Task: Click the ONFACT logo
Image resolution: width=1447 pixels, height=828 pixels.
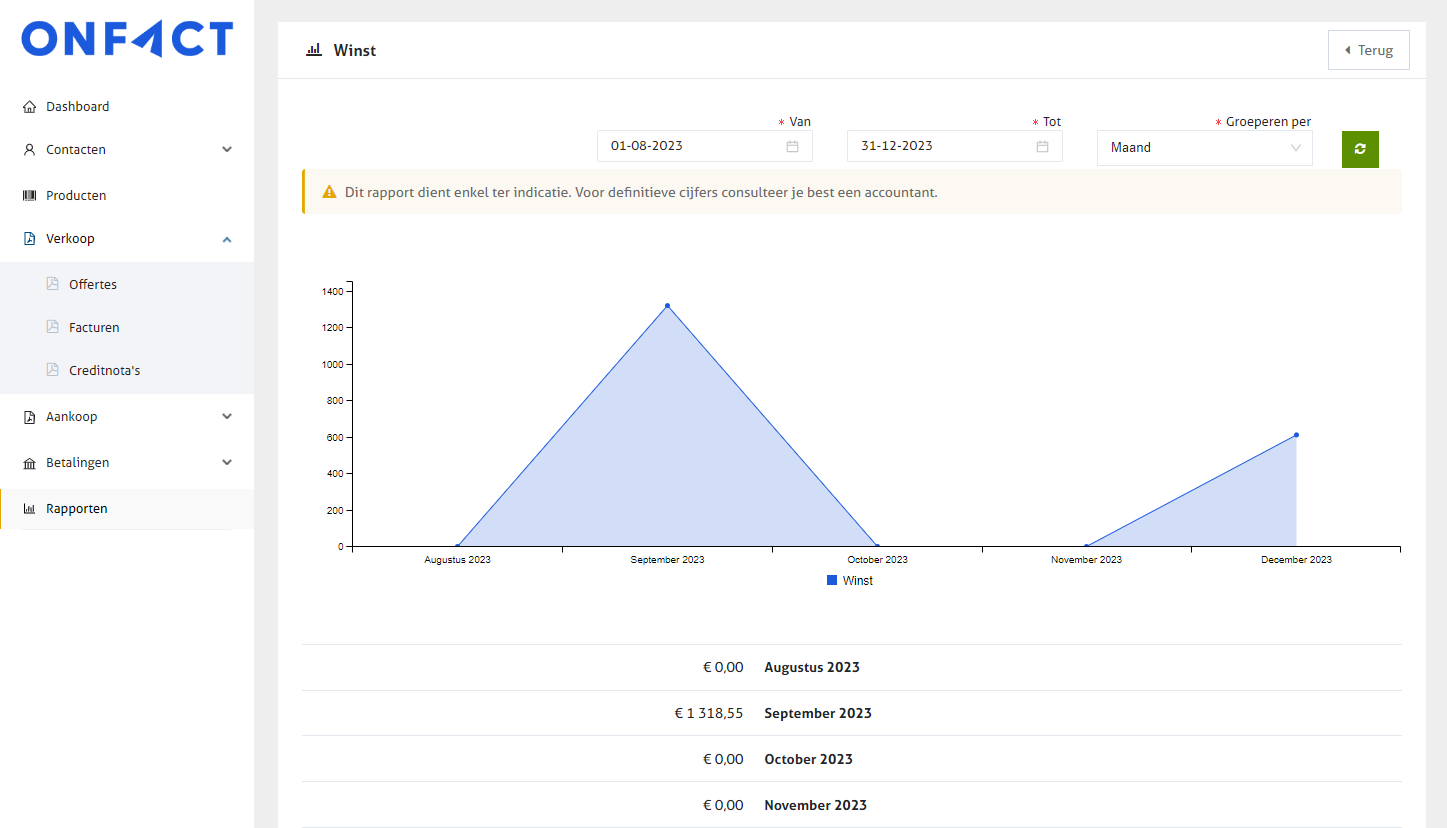Action: point(127,39)
